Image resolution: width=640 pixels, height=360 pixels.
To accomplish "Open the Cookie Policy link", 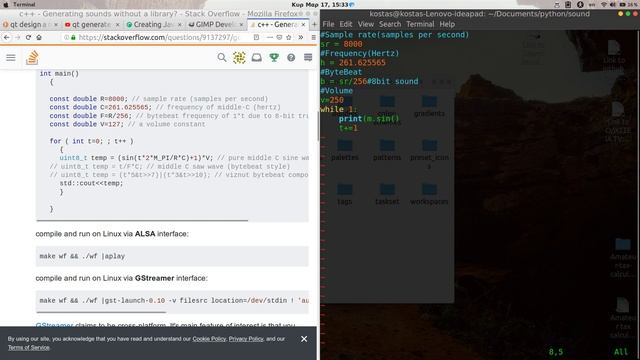I will coord(209,339).
